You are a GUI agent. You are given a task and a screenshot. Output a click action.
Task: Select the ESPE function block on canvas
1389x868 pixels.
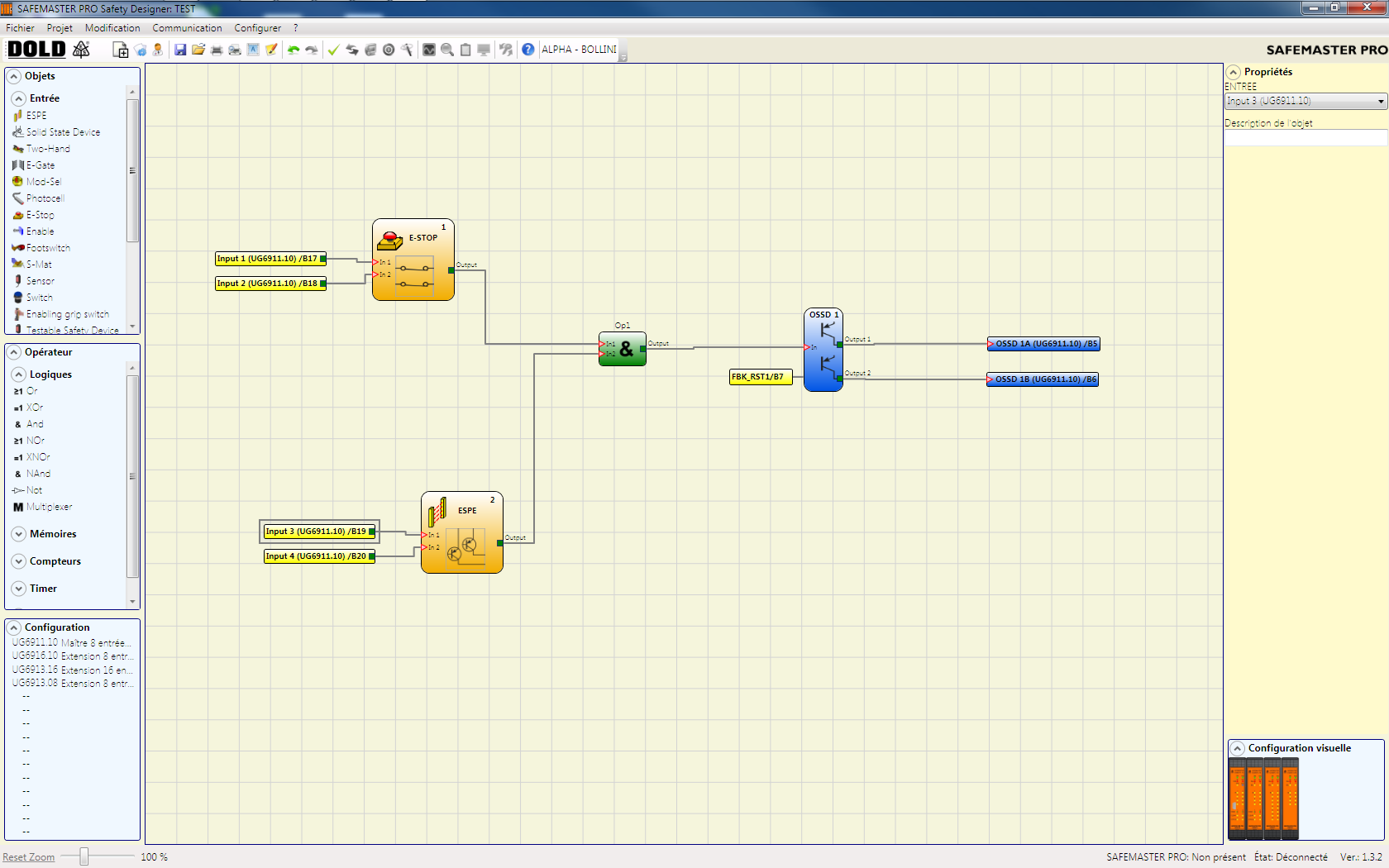pyautogui.click(x=462, y=532)
